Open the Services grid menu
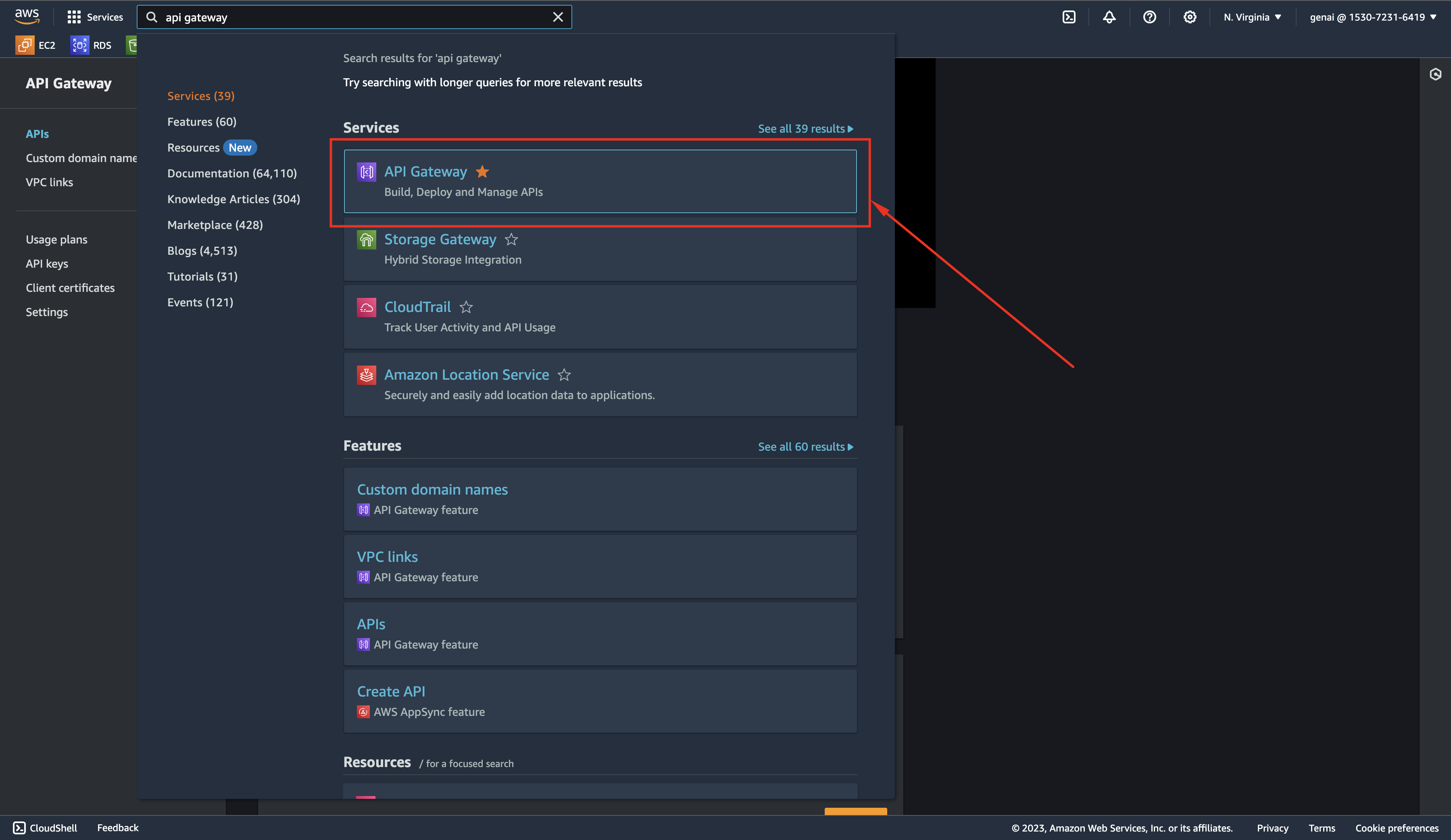The width and height of the screenshot is (1451, 840). (x=95, y=17)
